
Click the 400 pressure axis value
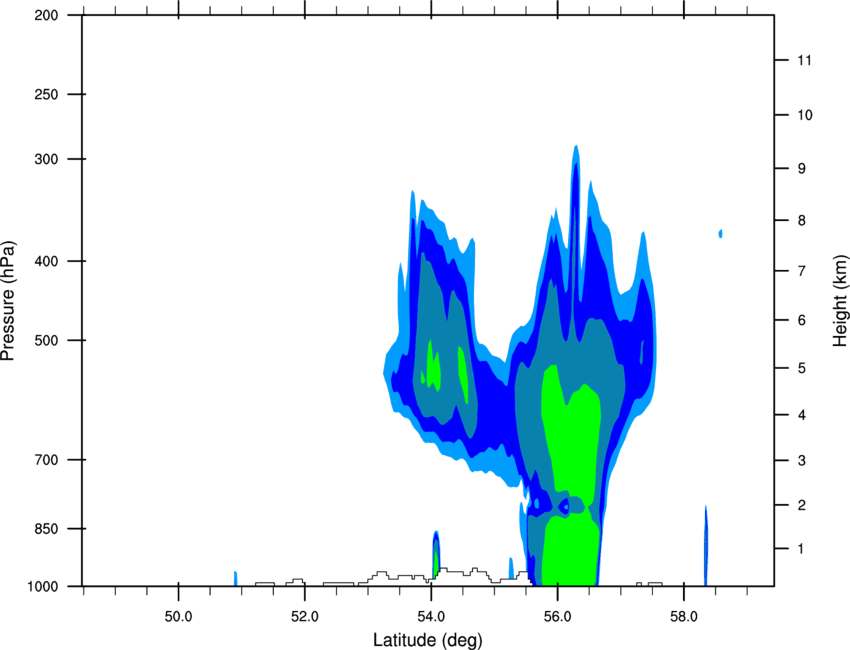47,261
